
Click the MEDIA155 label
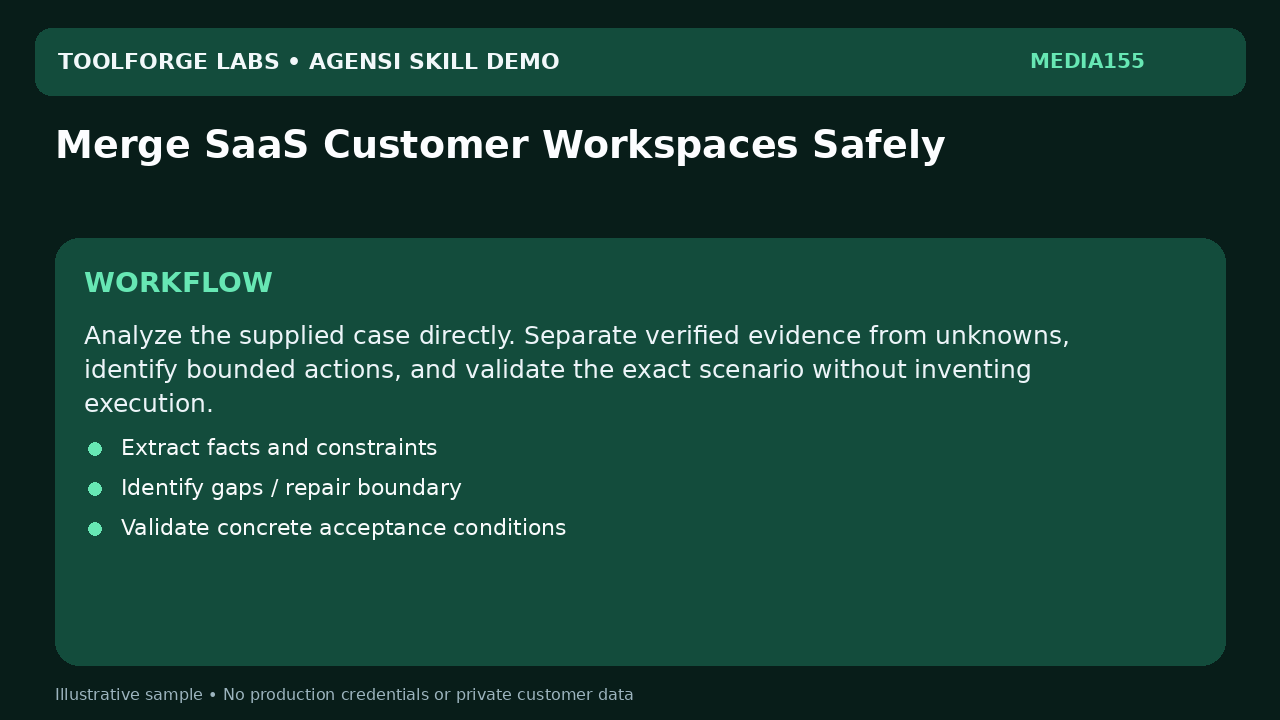(x=1087, y=62)
